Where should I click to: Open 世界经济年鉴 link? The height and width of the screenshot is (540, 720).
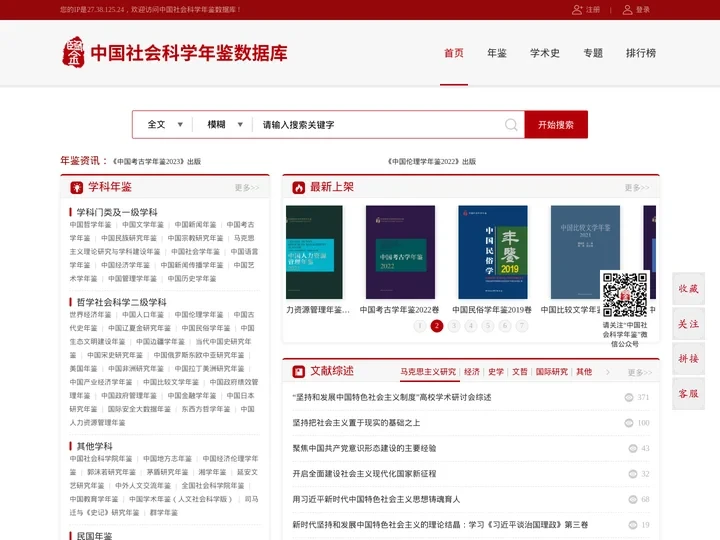pyautogui.click(x=90, y=315)
